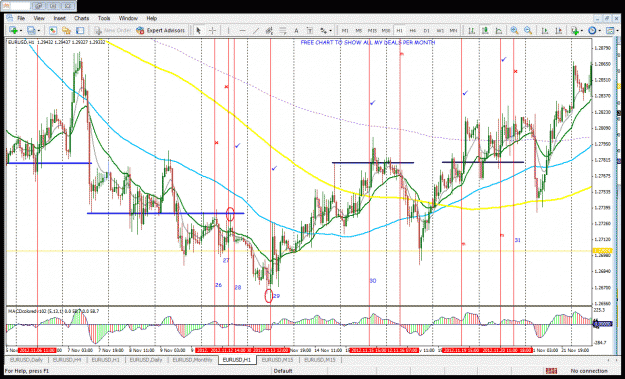Click the FREE CHART TO SHOW ALL MY DEALS text

368,43
